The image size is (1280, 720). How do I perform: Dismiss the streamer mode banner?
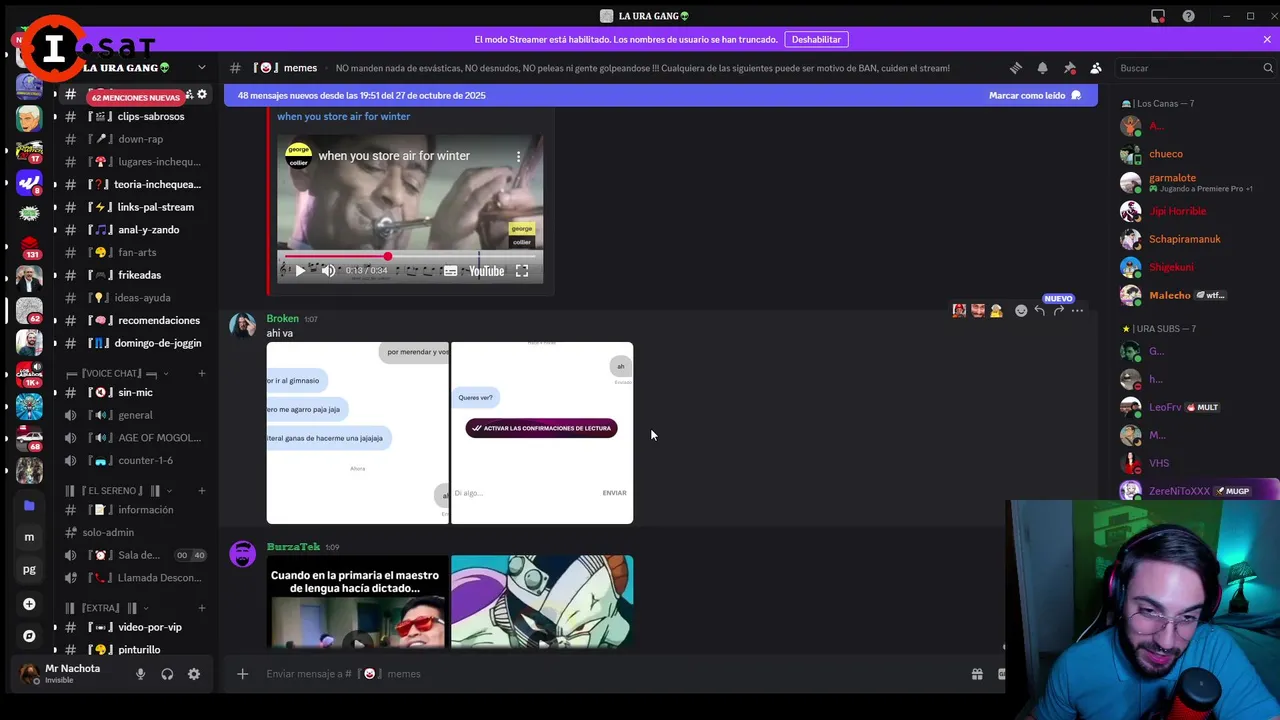point(1267,39)
